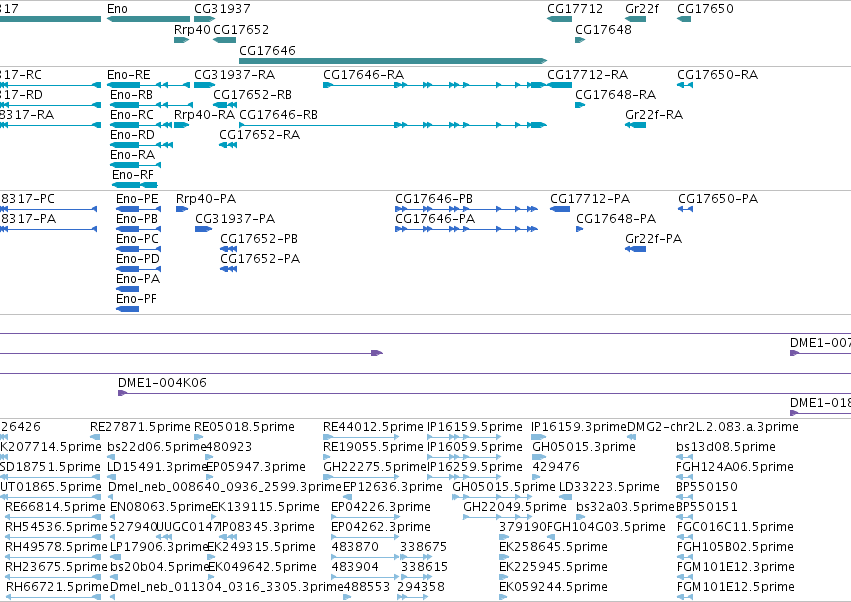Select the Eno-RA transcript label

[x=132, y=155]
